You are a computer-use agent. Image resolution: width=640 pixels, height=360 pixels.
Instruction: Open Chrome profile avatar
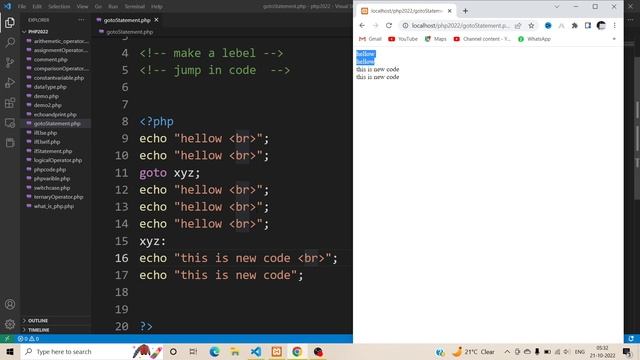pos(601,25)
